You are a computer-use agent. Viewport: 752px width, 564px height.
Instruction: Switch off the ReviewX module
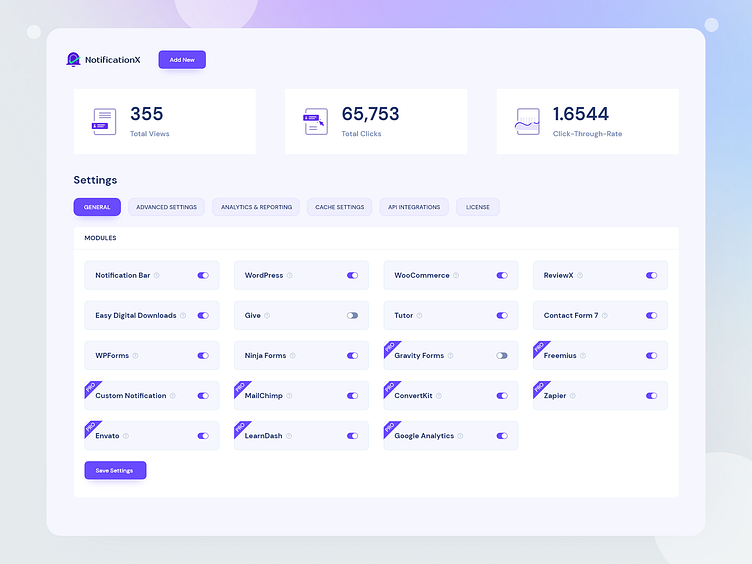[651, 275]
